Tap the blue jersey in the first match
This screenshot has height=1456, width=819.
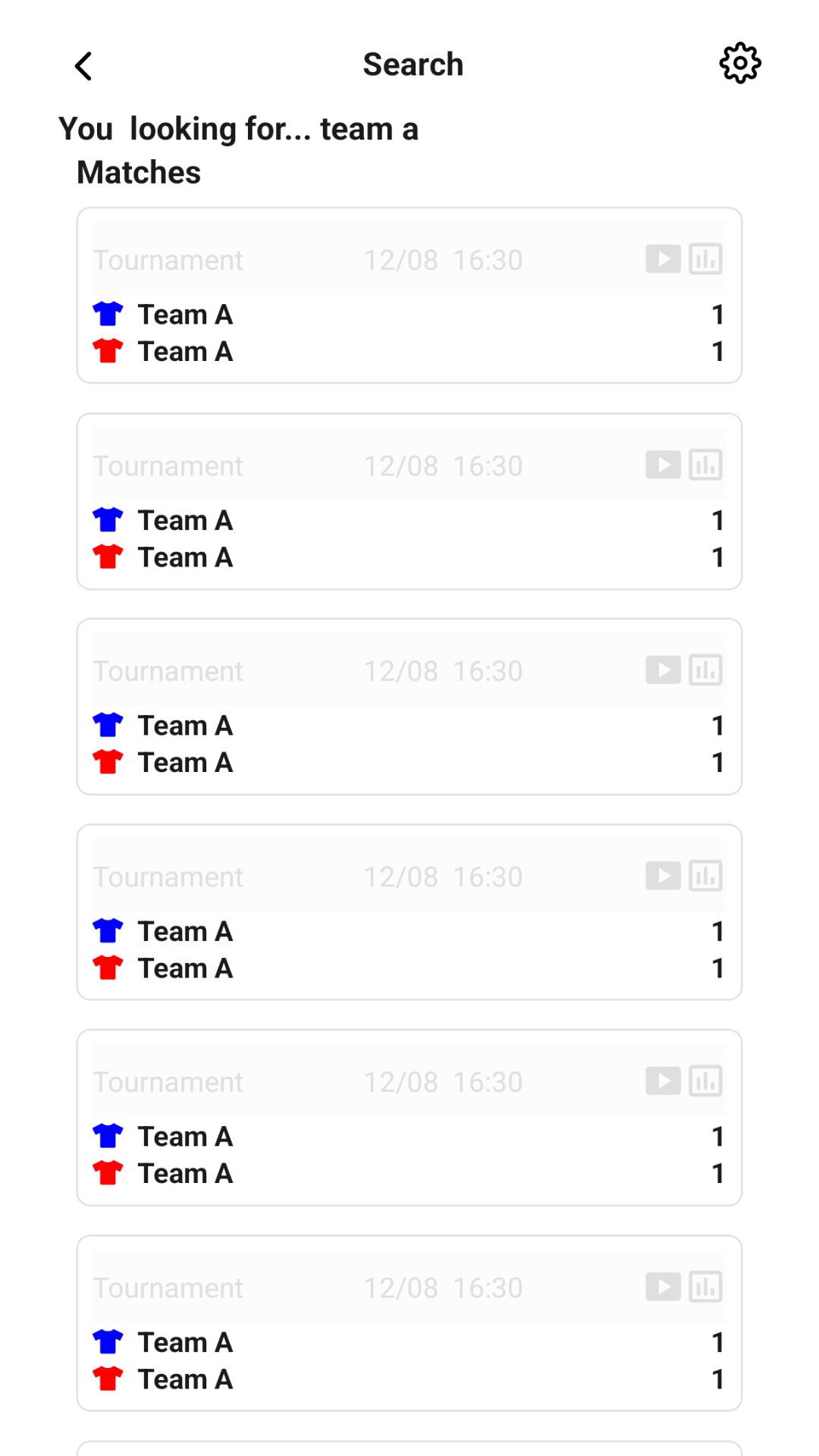(108, 313)
